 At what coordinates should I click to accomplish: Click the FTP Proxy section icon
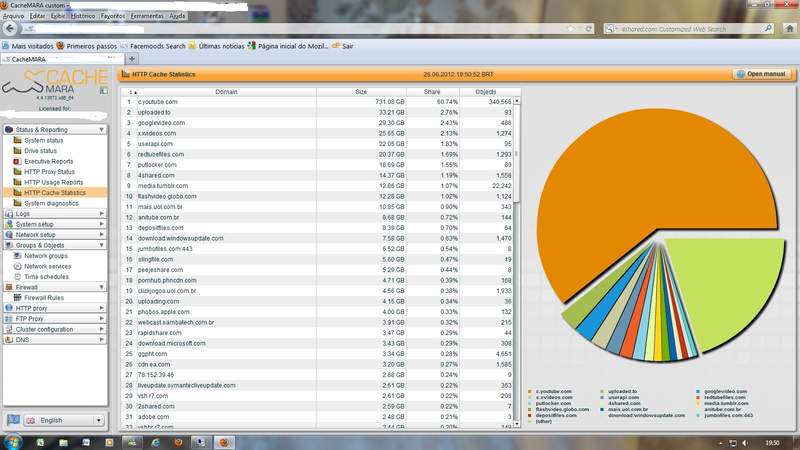point(9,319)
